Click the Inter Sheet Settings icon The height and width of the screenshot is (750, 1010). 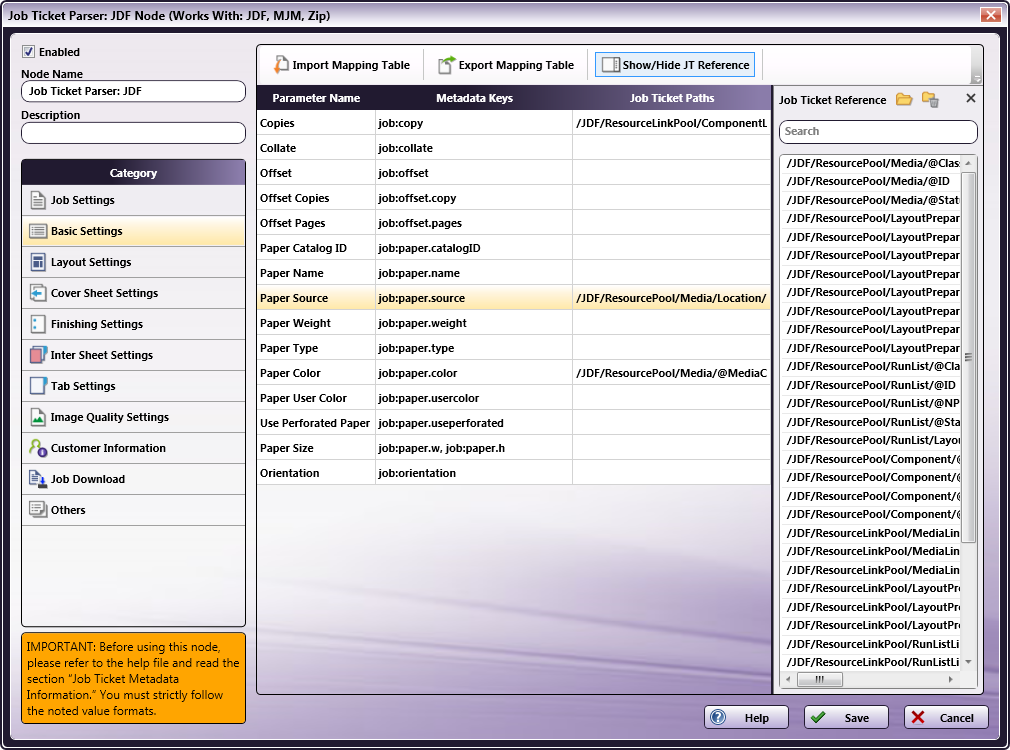click(x=38, y=355)
